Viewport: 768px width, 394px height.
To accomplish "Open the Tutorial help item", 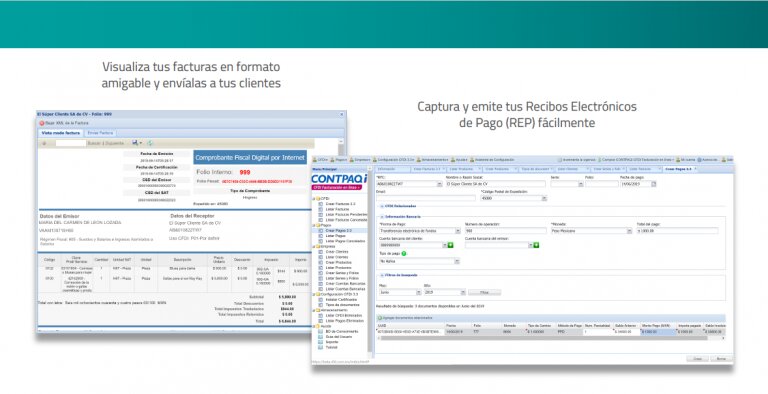I will (x=332, y=347).
